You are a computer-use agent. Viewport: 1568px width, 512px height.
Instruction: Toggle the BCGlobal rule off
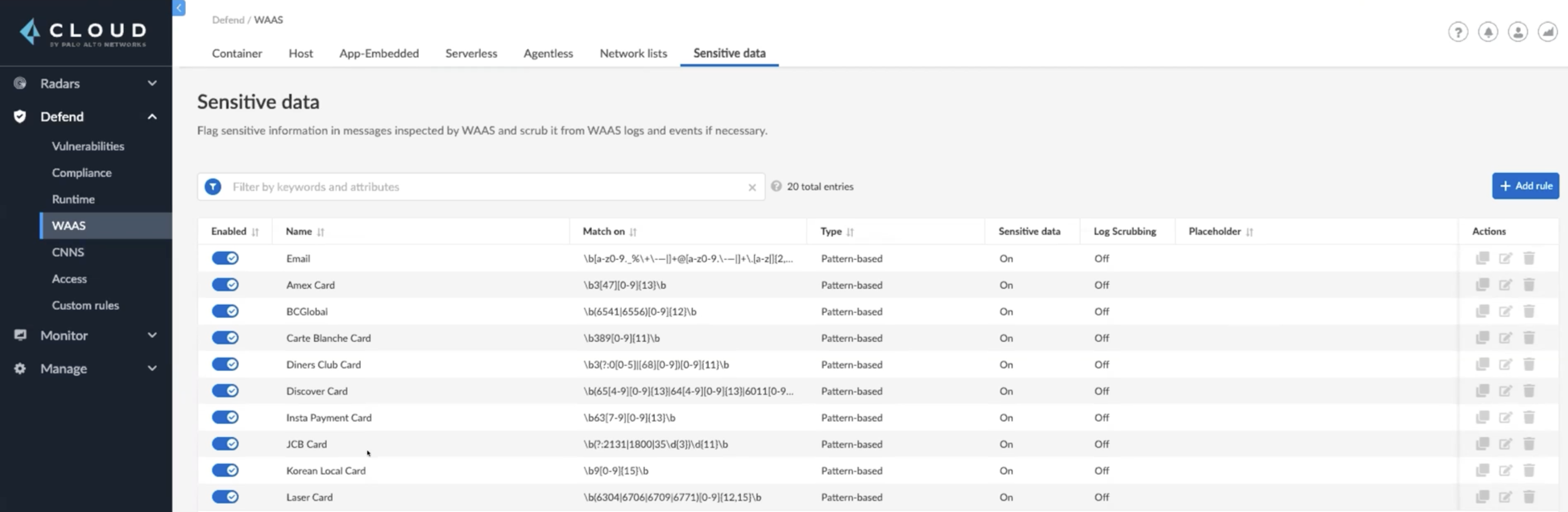point(225,311)
